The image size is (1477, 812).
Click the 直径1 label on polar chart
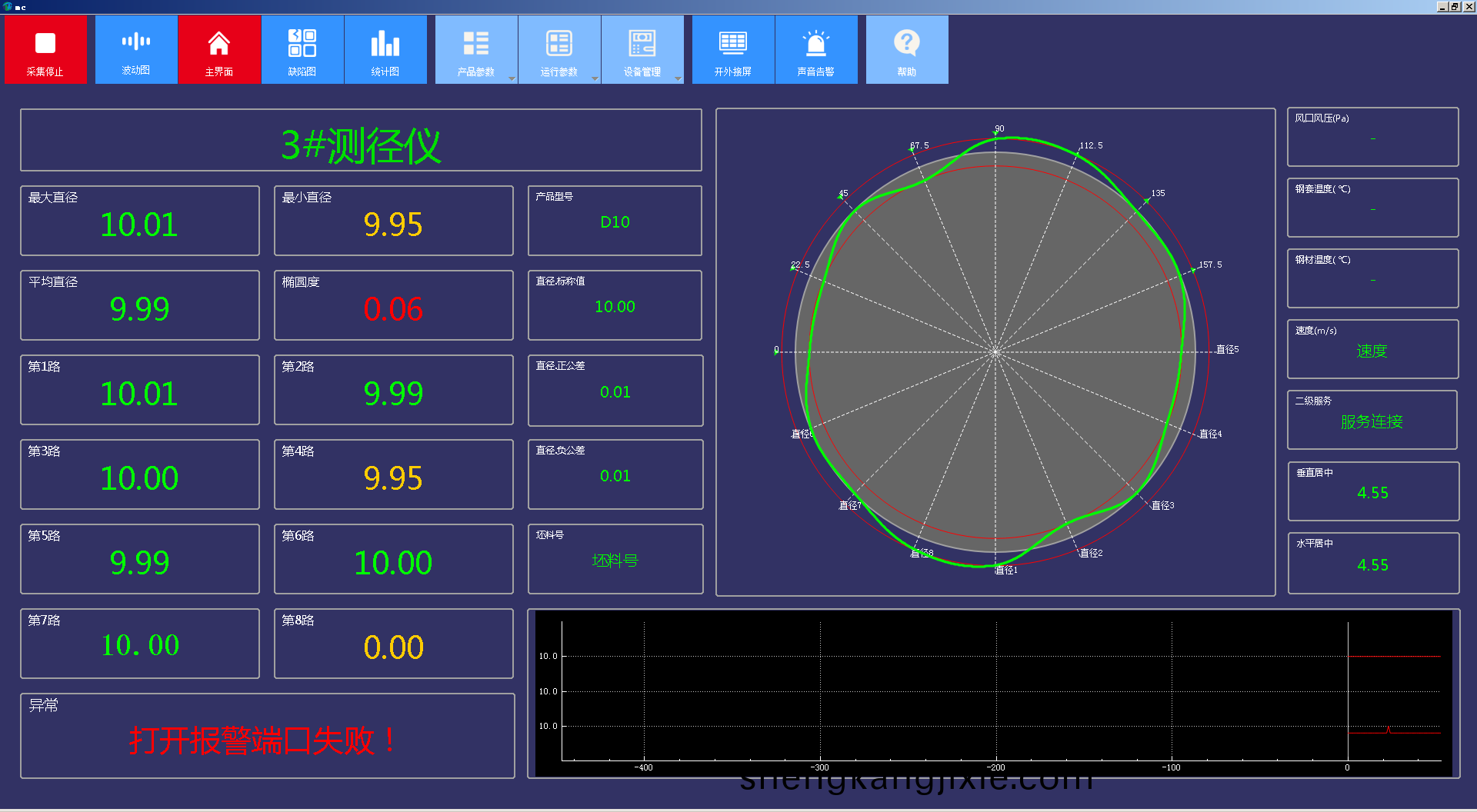[1006, 570]
